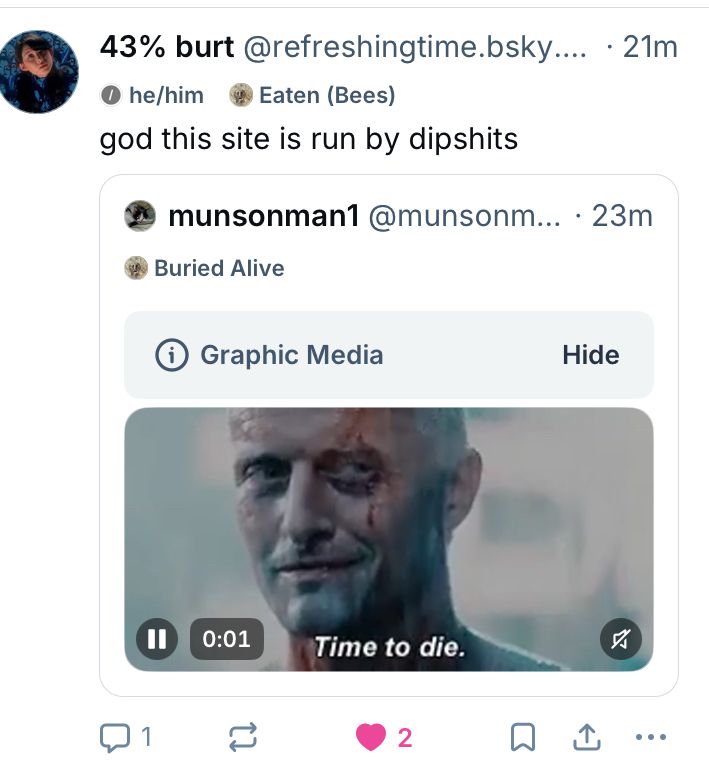Open the 21m post timestamp
This screenshot has width=709, height=771.
pyautogui.click(x=649, y=46)
